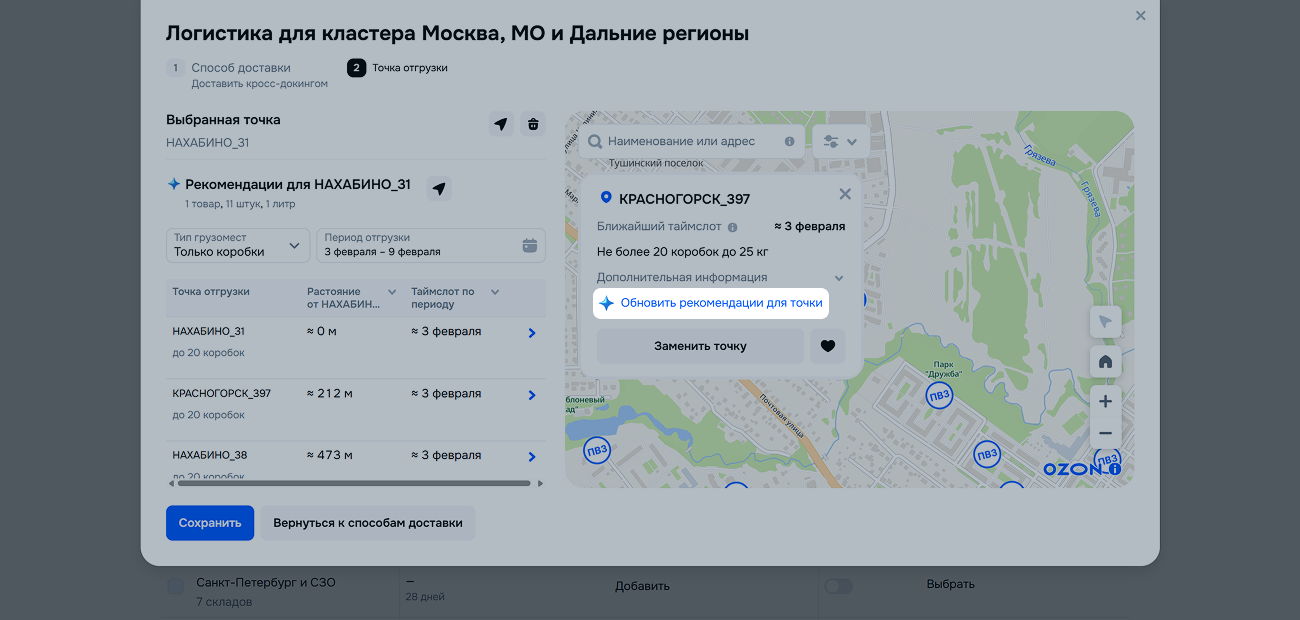Go to step 1 Способ доставки

(x=240, y=68)
